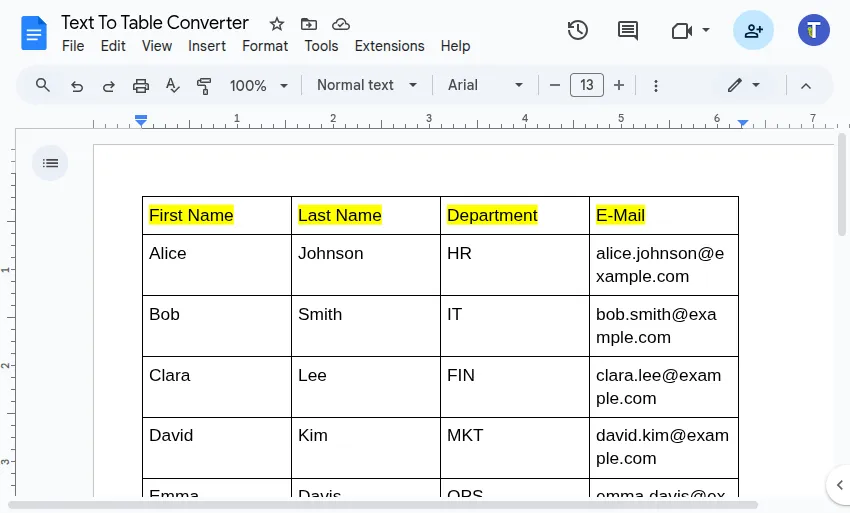Star this document
The height and width of the screenshot is (513, 850).
pyautogui.click(x=277, y=24)
